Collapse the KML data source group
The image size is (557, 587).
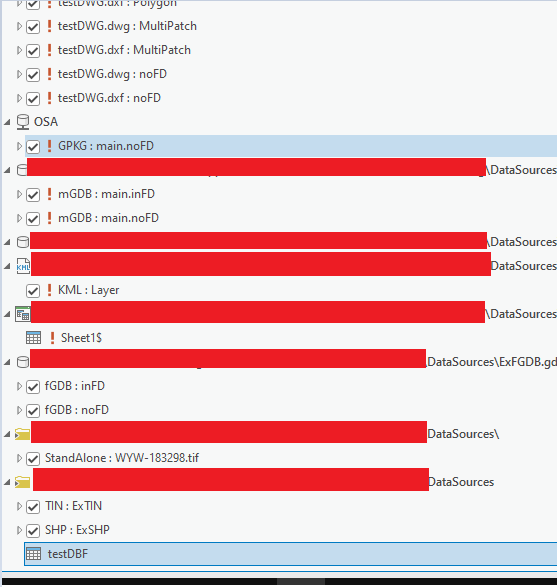[x=7, y=266]
